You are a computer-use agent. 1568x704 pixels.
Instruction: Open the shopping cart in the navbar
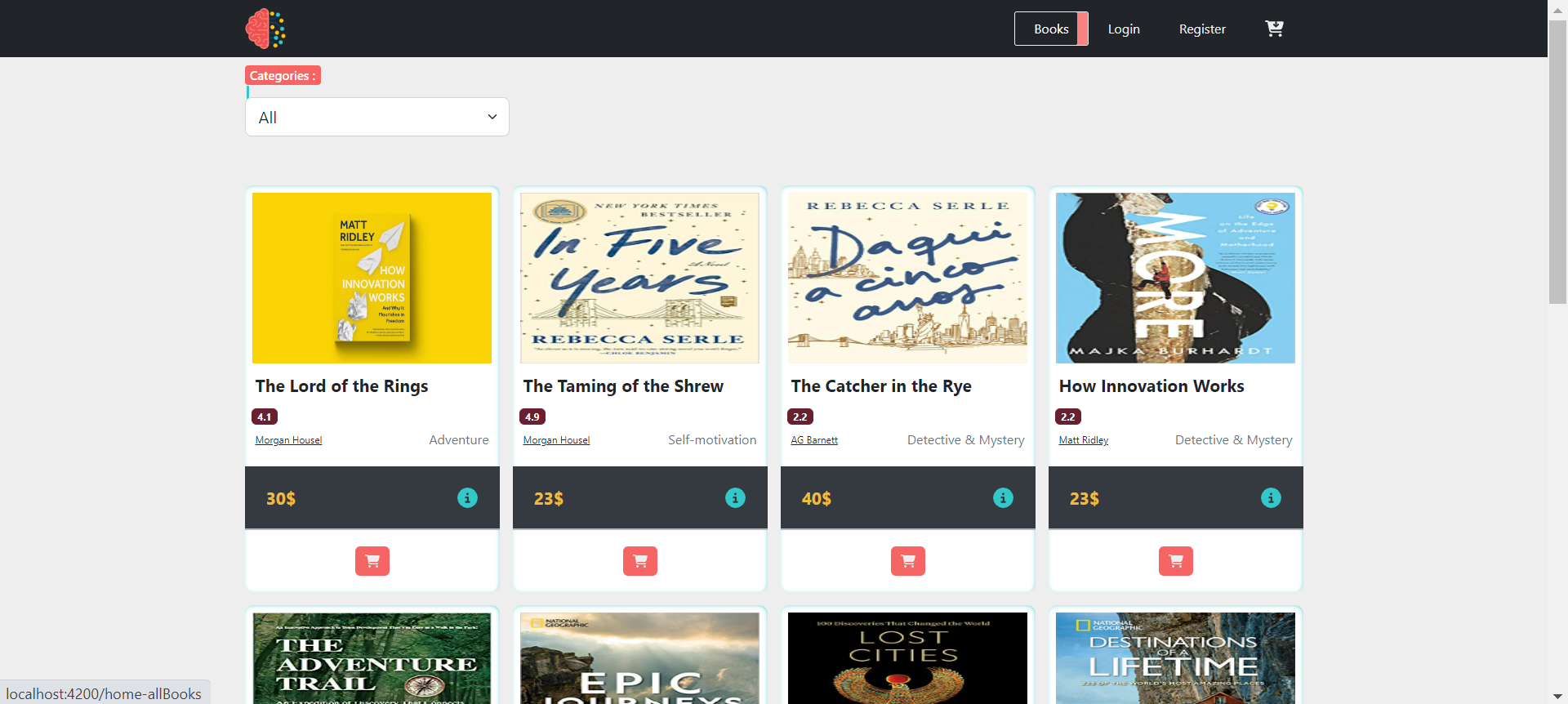click(1274, 29)
